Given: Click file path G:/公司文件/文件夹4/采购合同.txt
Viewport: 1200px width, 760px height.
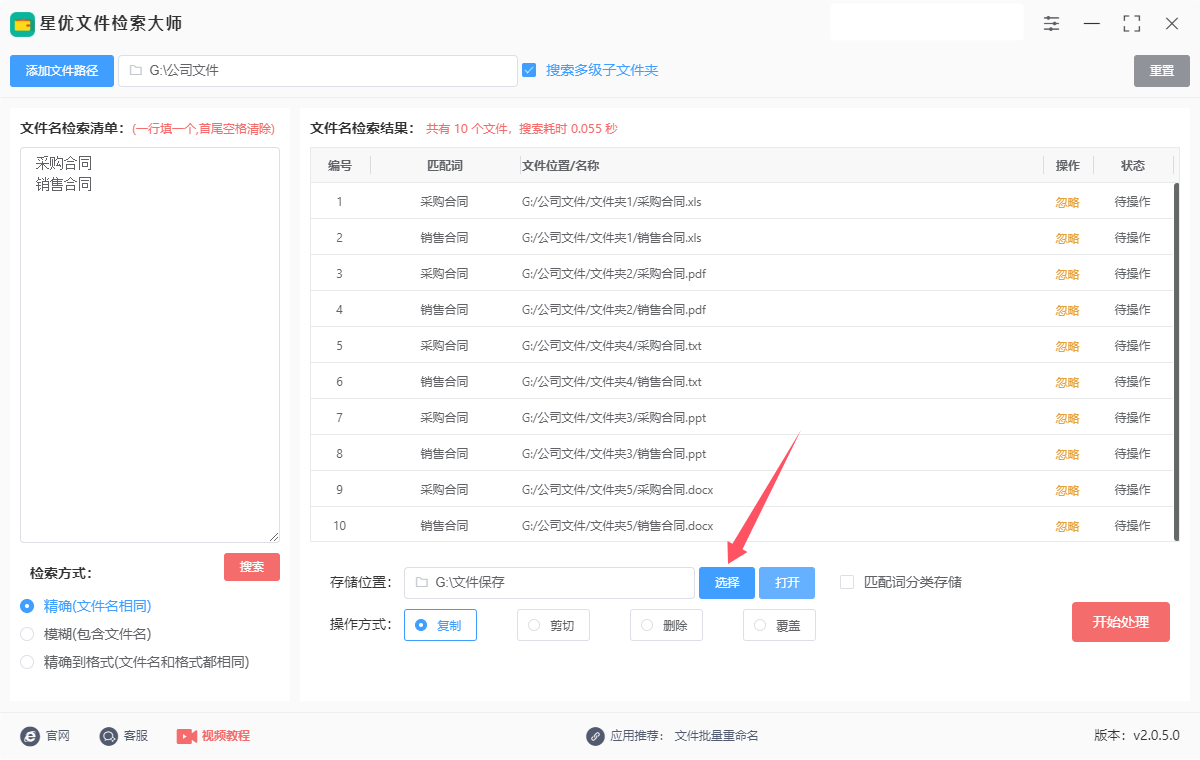Looking at the screenshot, I should click(x=612, y=346).
